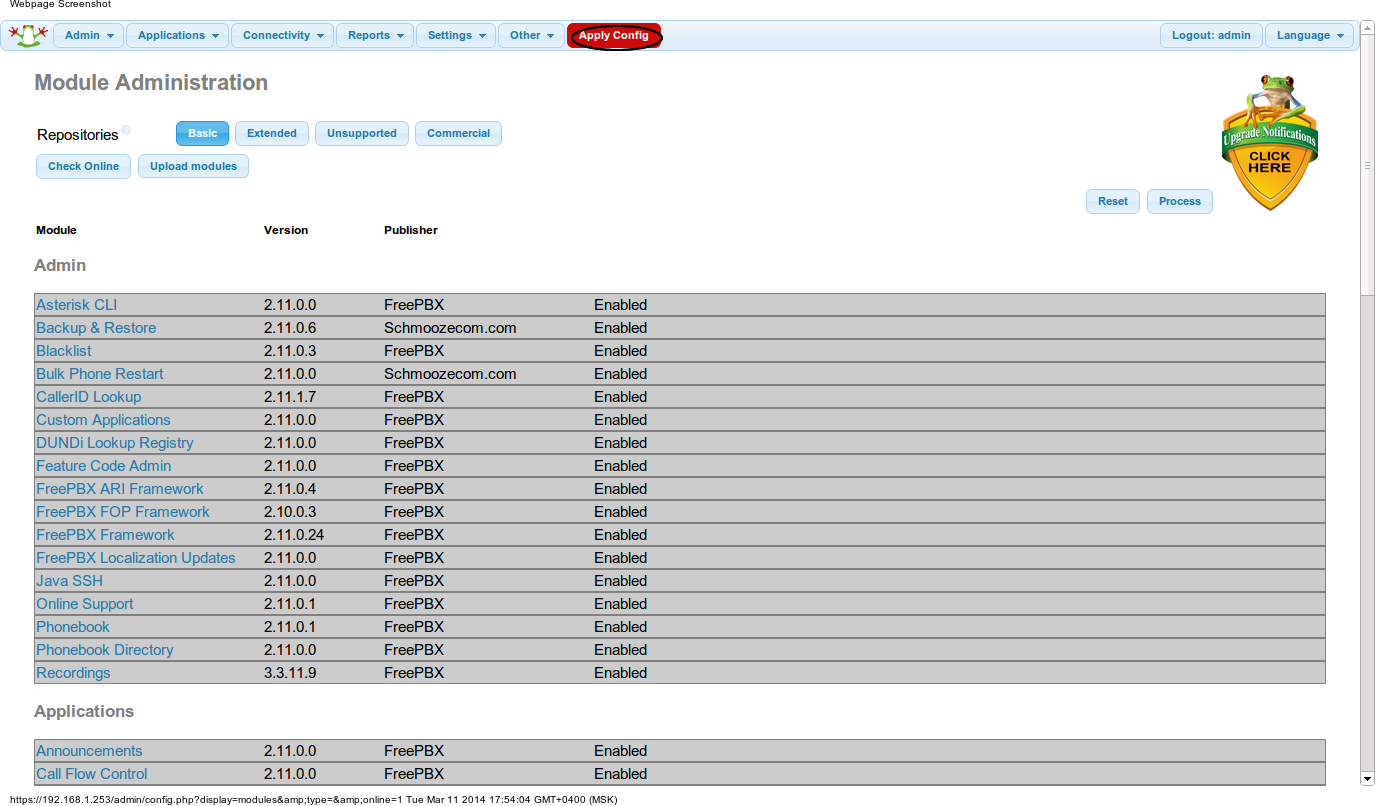1375x806 pixels.
Task: Click Schmoozecom.com publisher for Backup & Restore
Action: click(450, 328)
